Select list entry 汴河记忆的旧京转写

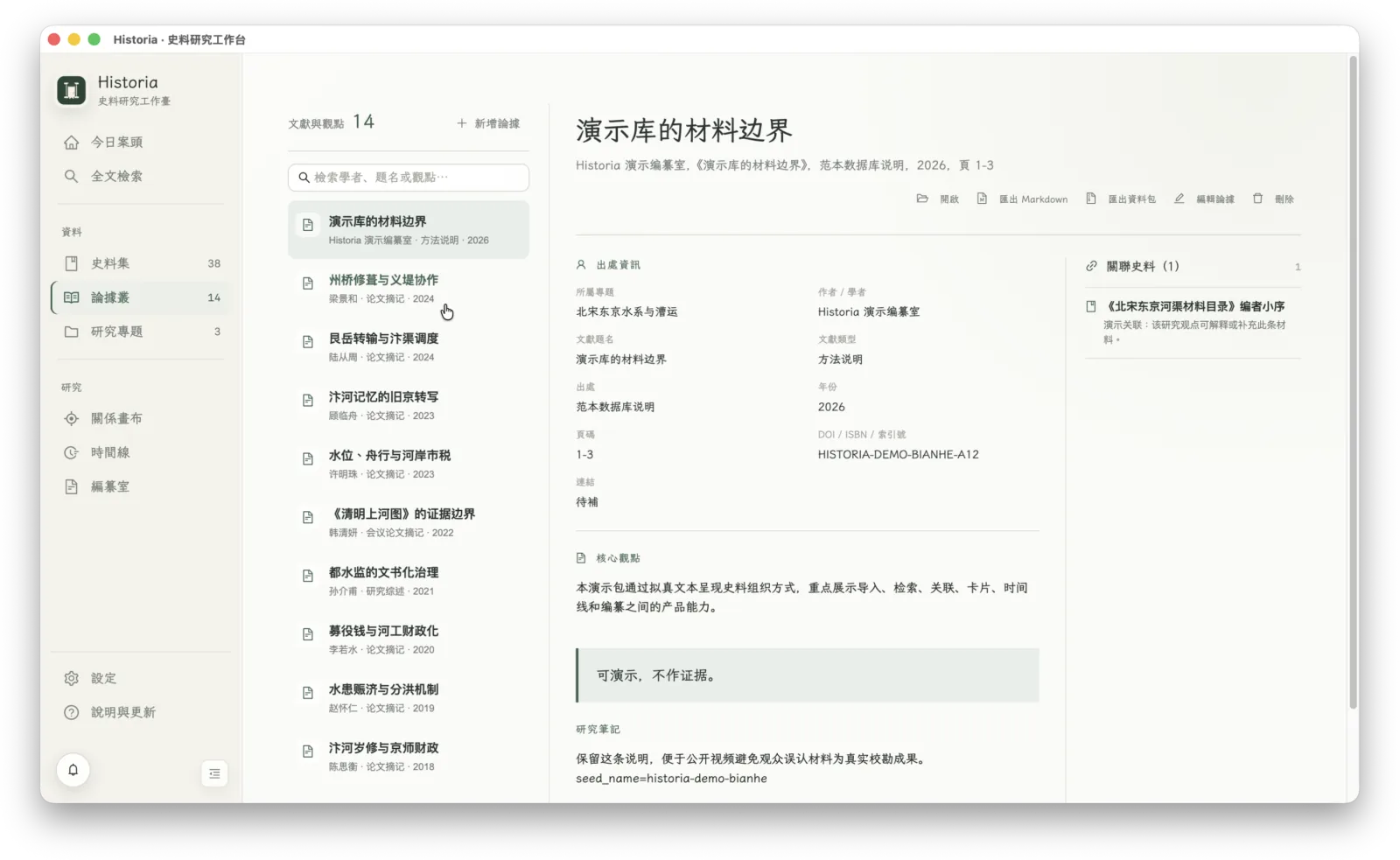click(409, 405)
